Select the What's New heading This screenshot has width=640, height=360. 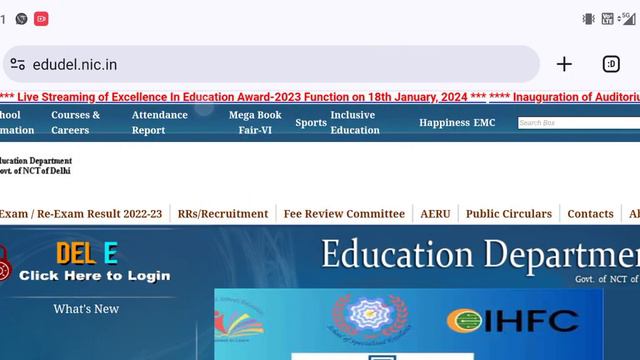pos(86,309)
